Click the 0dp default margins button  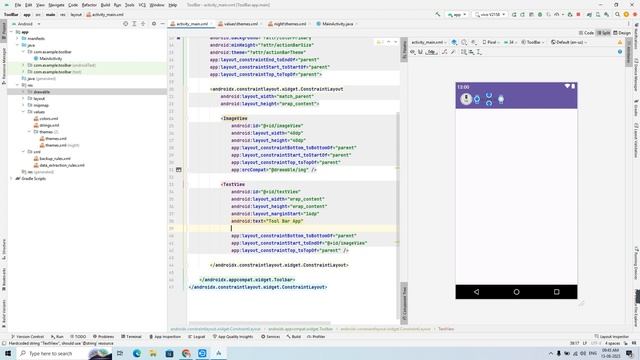[x=431, y=52]
